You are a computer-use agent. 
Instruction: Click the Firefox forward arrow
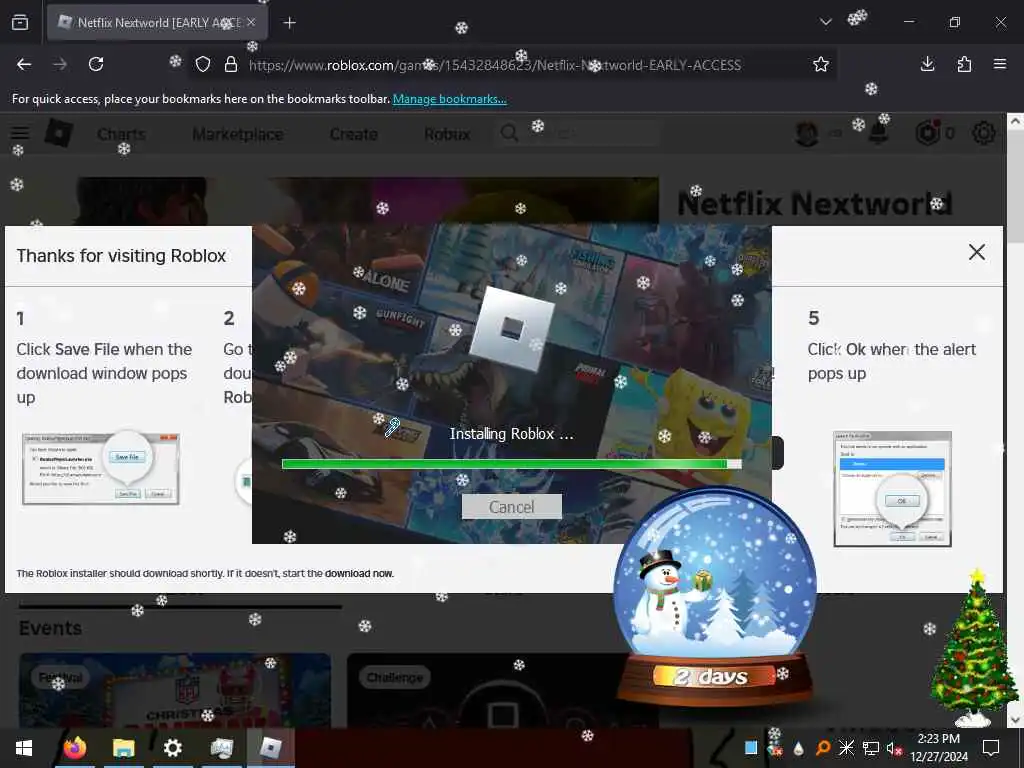point(59,64)
